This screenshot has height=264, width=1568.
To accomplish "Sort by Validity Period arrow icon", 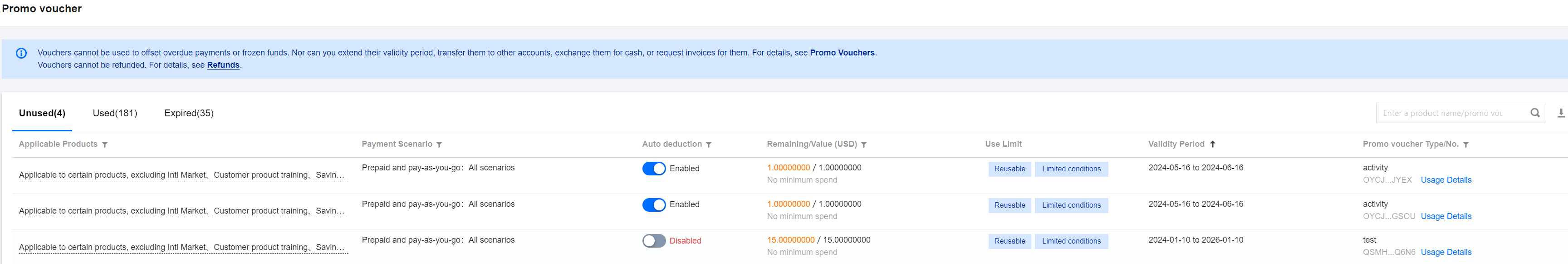I will tap(1212, 144).
